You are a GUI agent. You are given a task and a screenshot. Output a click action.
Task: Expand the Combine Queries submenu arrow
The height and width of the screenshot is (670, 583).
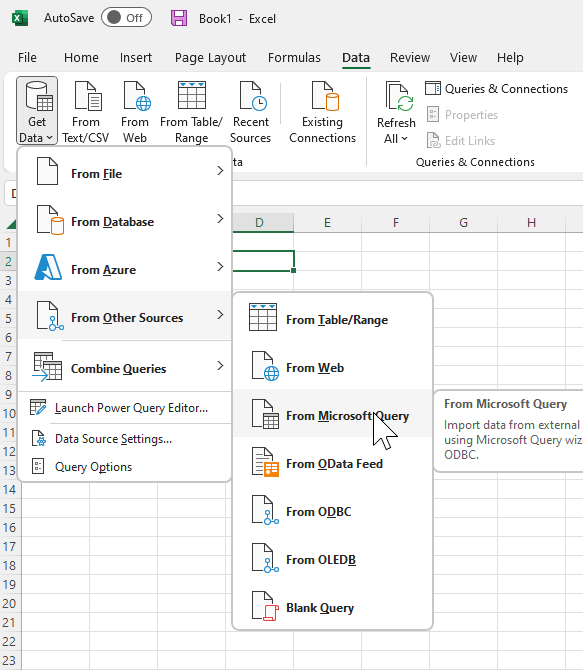point(220,365)
